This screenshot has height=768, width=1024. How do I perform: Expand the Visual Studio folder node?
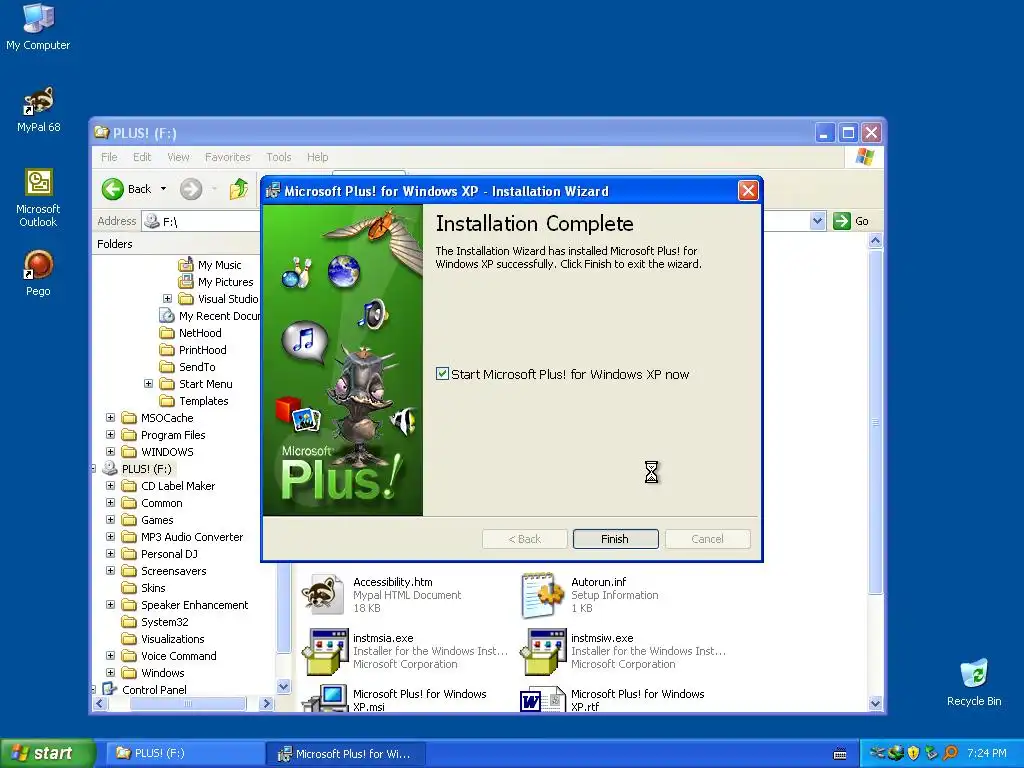[x=167, y=298]
